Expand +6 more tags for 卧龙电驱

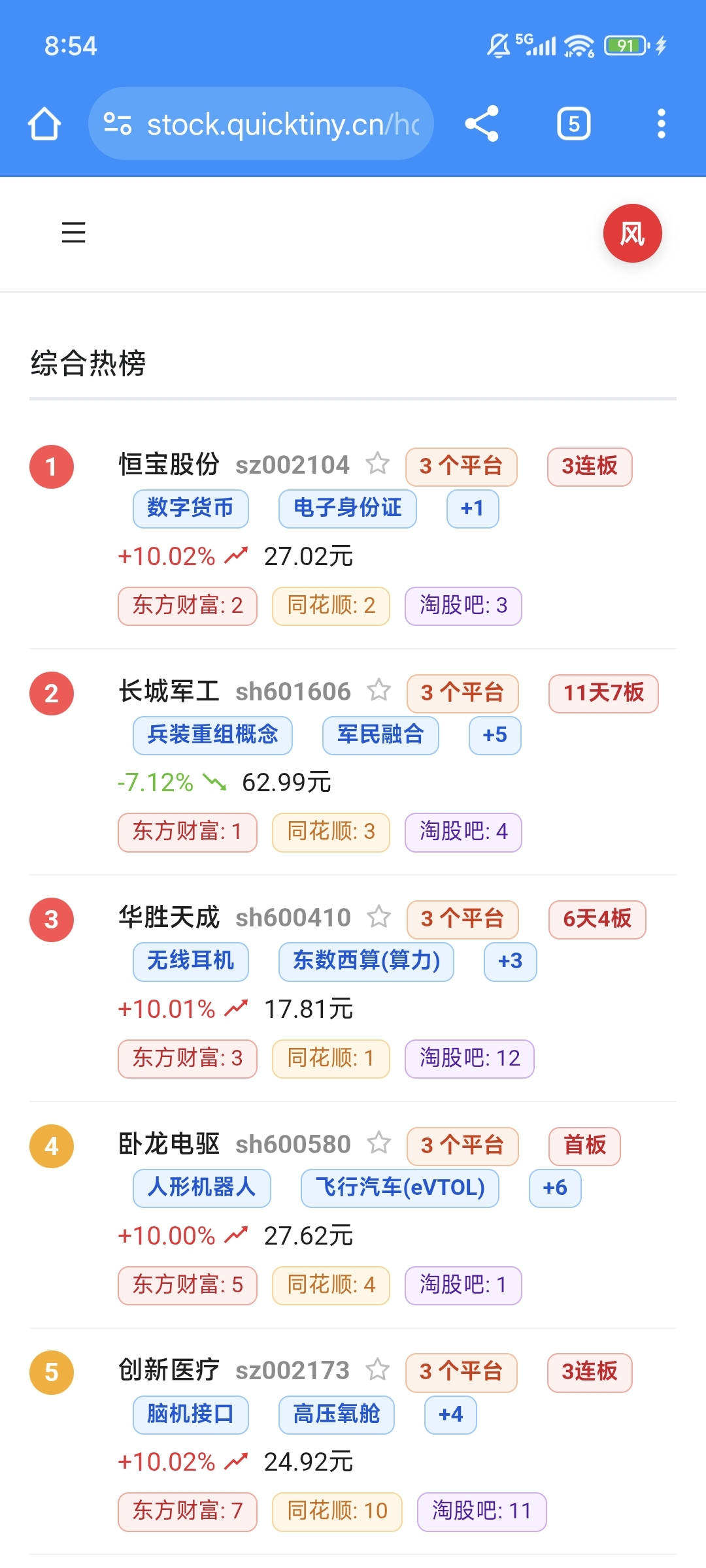pyautogui.click(x=555, y=1188)
